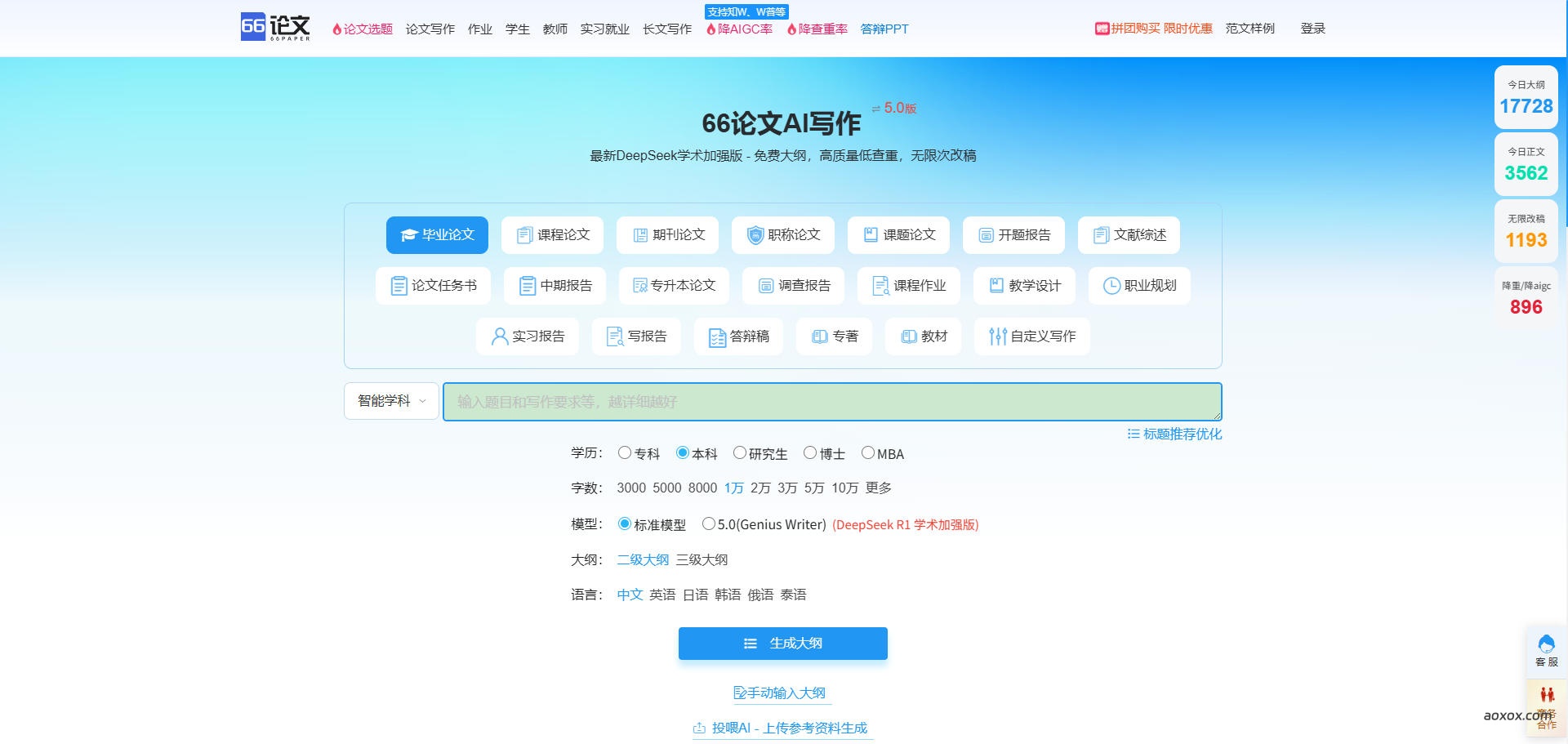Choose 期刊论文 document type
1568x744 pixels.
667,235
